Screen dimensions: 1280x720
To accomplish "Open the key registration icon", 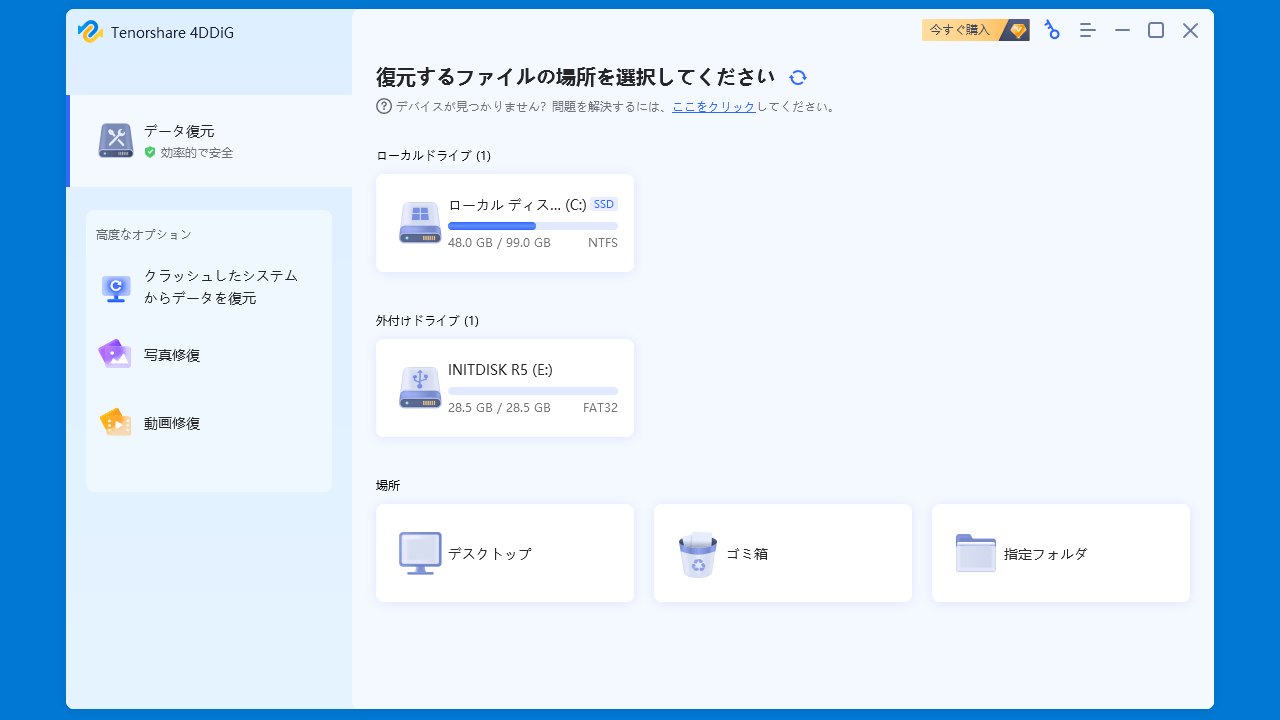I will (x=1052, y=30).
